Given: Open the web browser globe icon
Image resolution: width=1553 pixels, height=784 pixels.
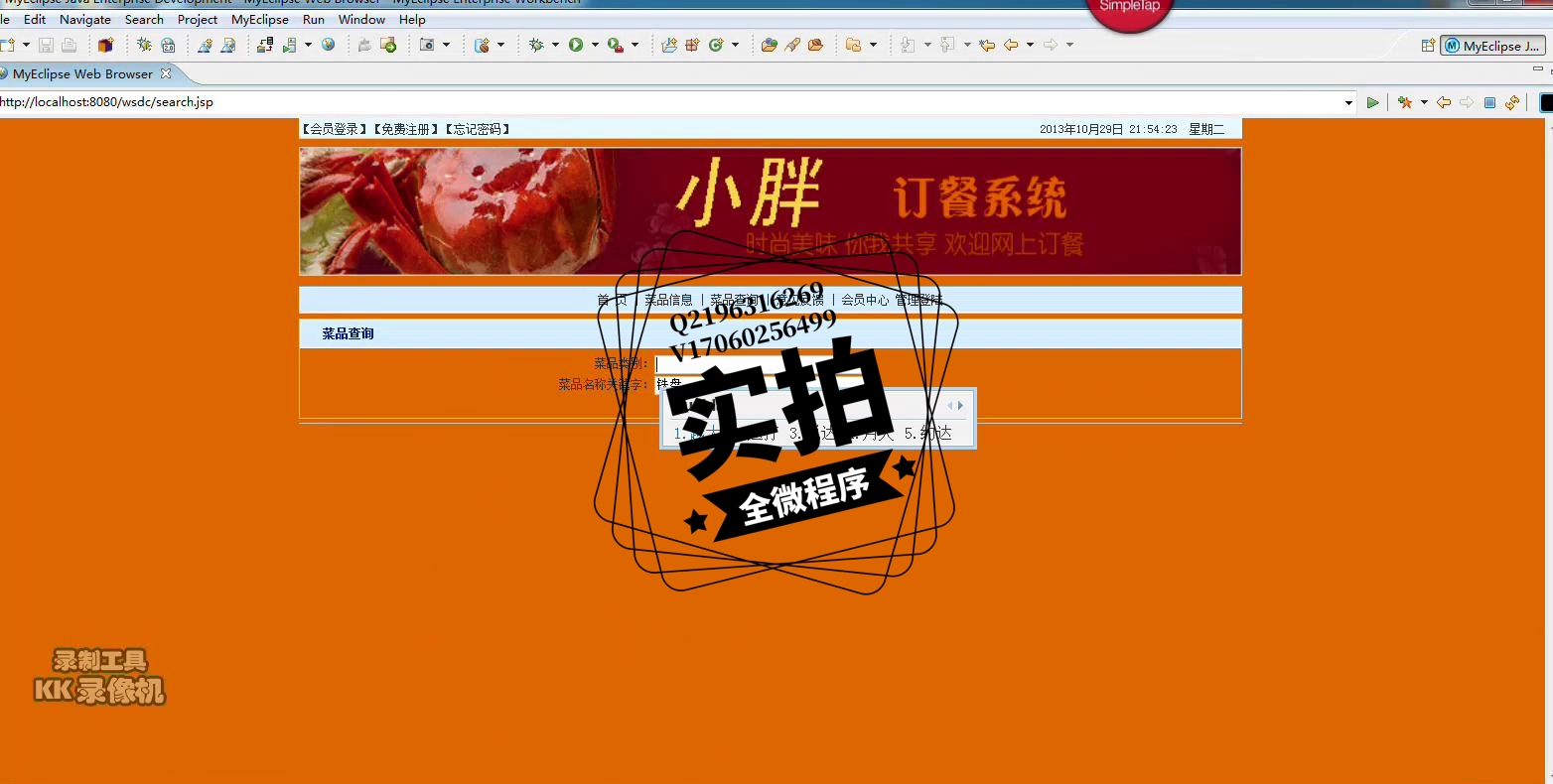Looking at the screenshot, I should [x=328, y=45].
